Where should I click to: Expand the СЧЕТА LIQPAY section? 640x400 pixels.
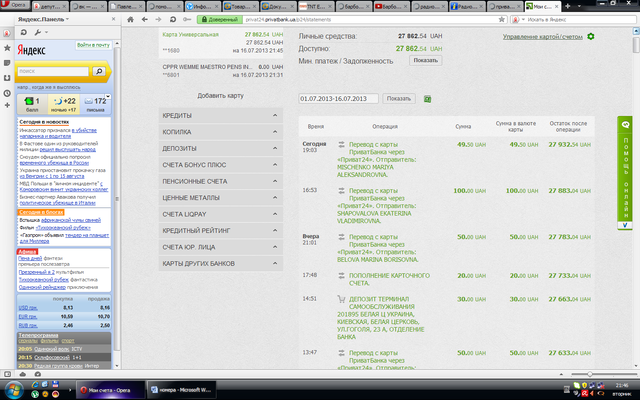[x=220, y=214]
